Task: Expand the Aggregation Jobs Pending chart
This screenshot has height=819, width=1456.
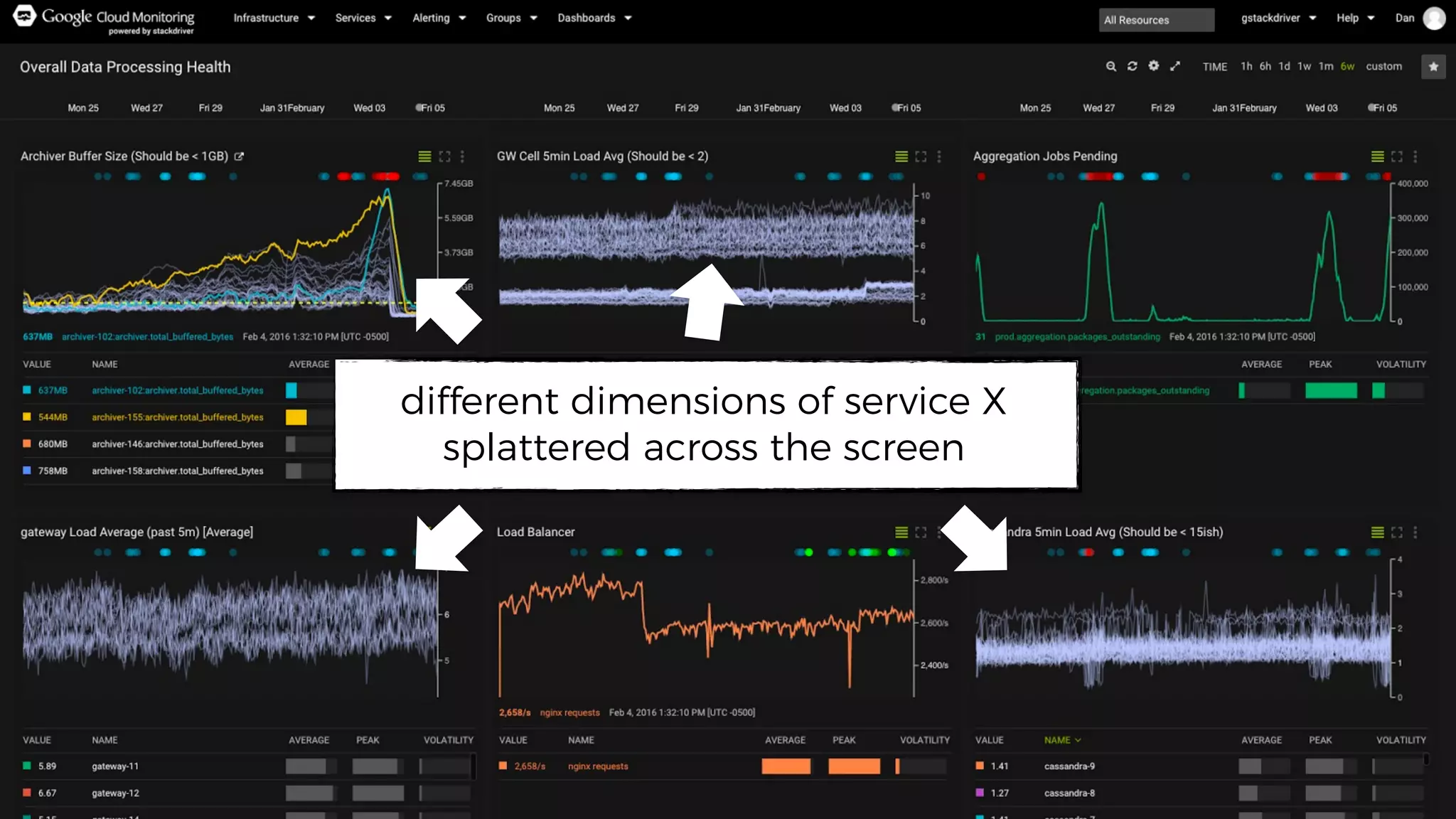Action: point(1397,156)
